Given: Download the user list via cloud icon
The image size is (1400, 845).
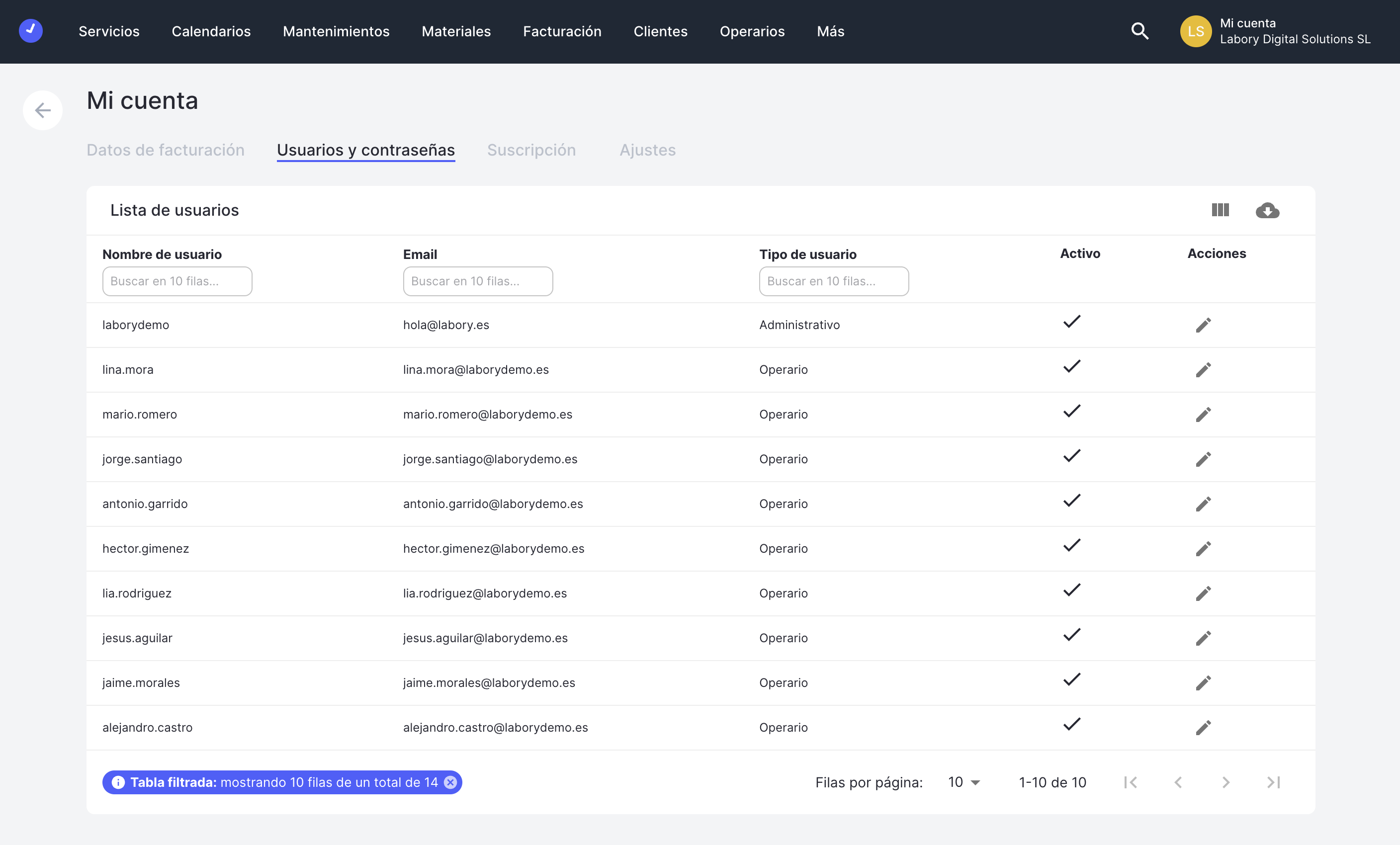Looking at the screenshot, I should point(1267,211).
